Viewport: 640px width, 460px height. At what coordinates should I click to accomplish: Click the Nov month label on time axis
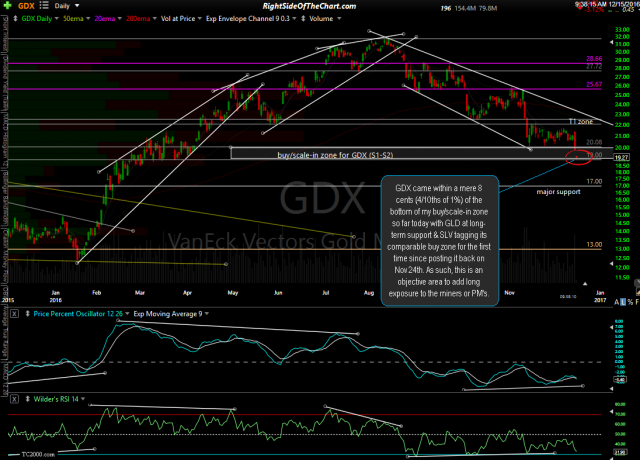(x=509, y=293)
